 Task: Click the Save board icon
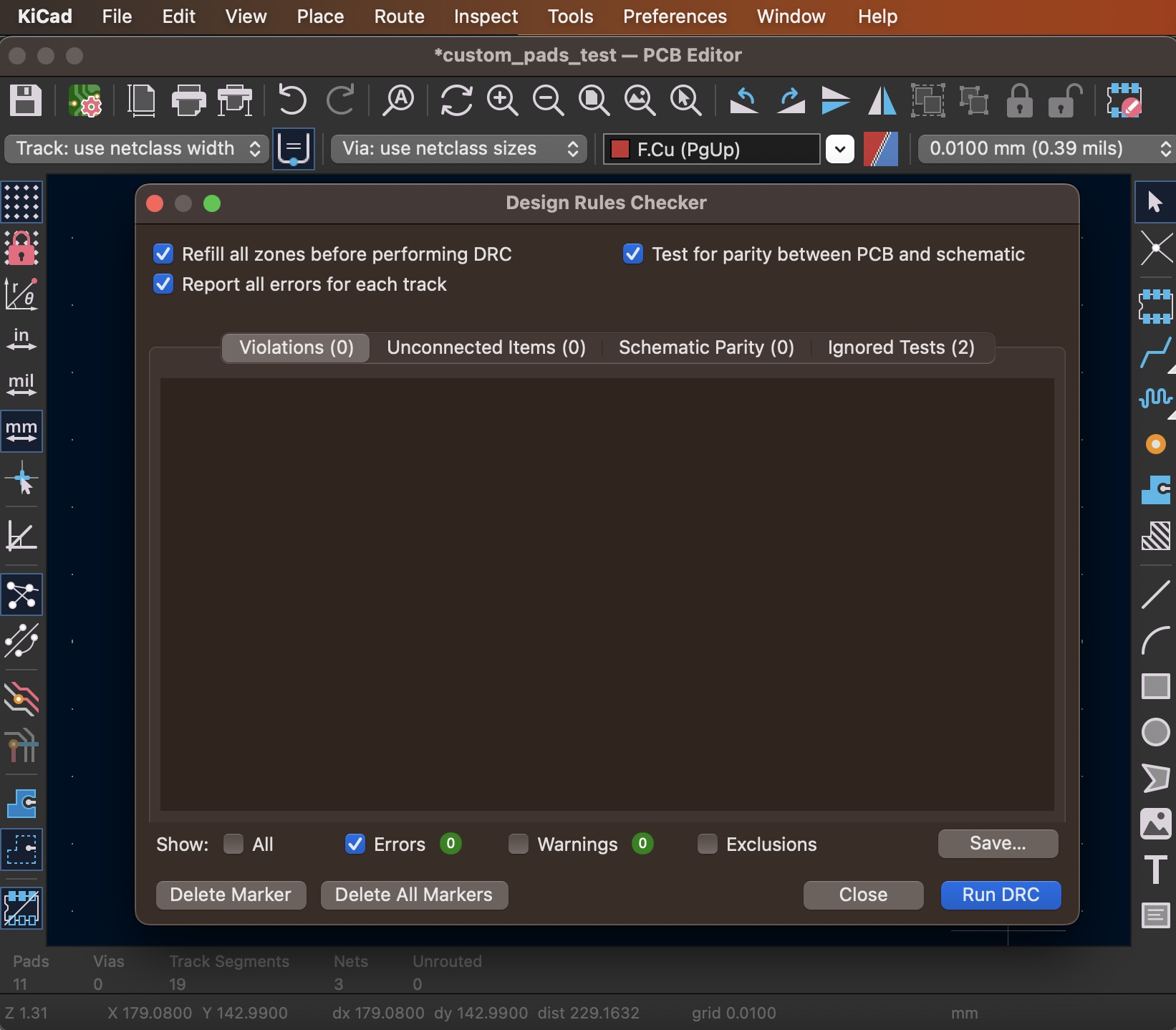(x=26, y=100)
